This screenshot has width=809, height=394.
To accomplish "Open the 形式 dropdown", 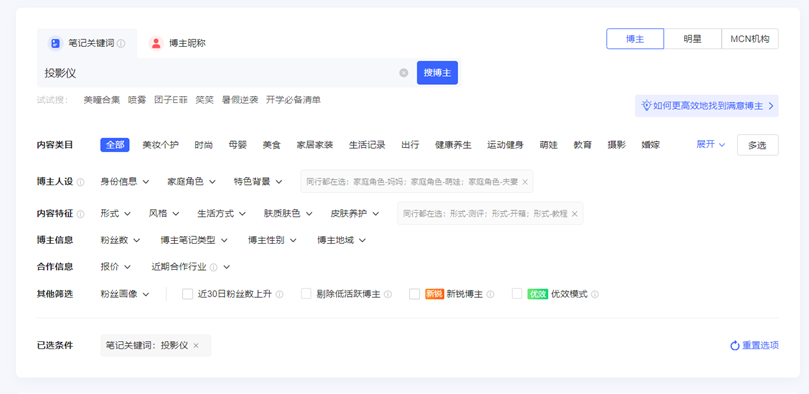I will [x=116, y=213].
